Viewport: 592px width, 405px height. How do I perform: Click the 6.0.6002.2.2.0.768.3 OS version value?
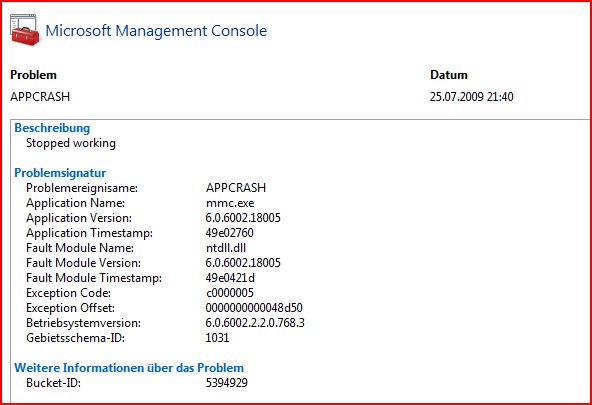point(255,323)
